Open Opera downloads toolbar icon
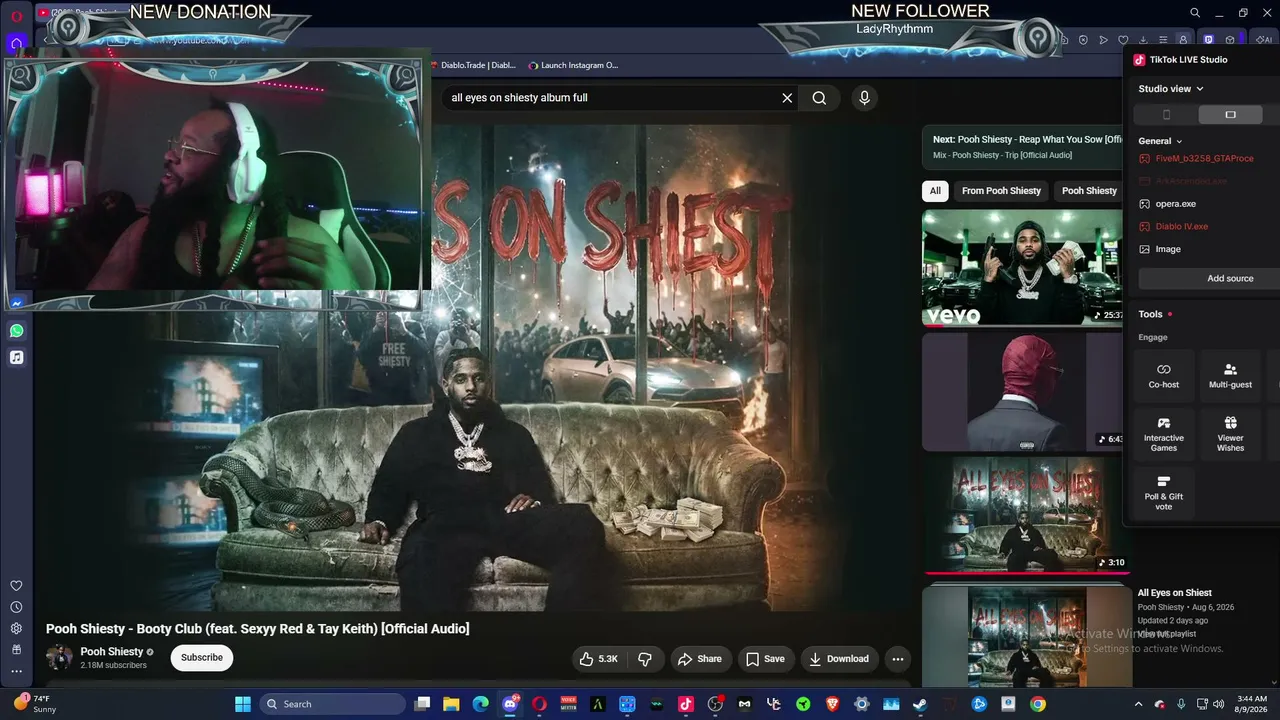1280x720 pixels. pos(1143,40)
